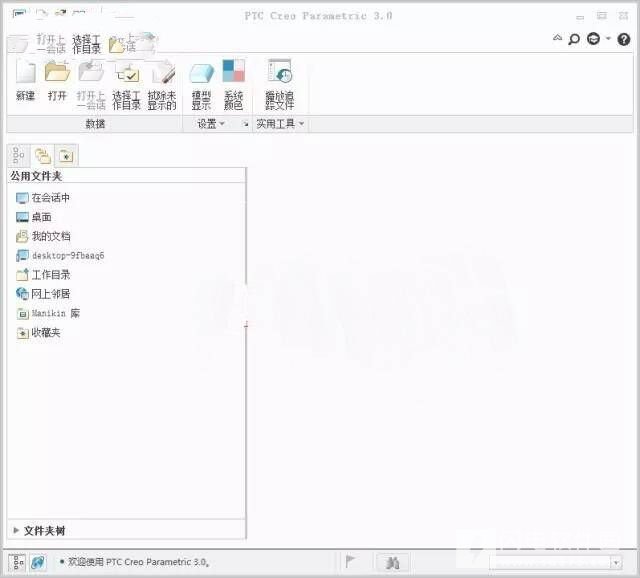Open 系统颜色 color settings

click(233, 85)
